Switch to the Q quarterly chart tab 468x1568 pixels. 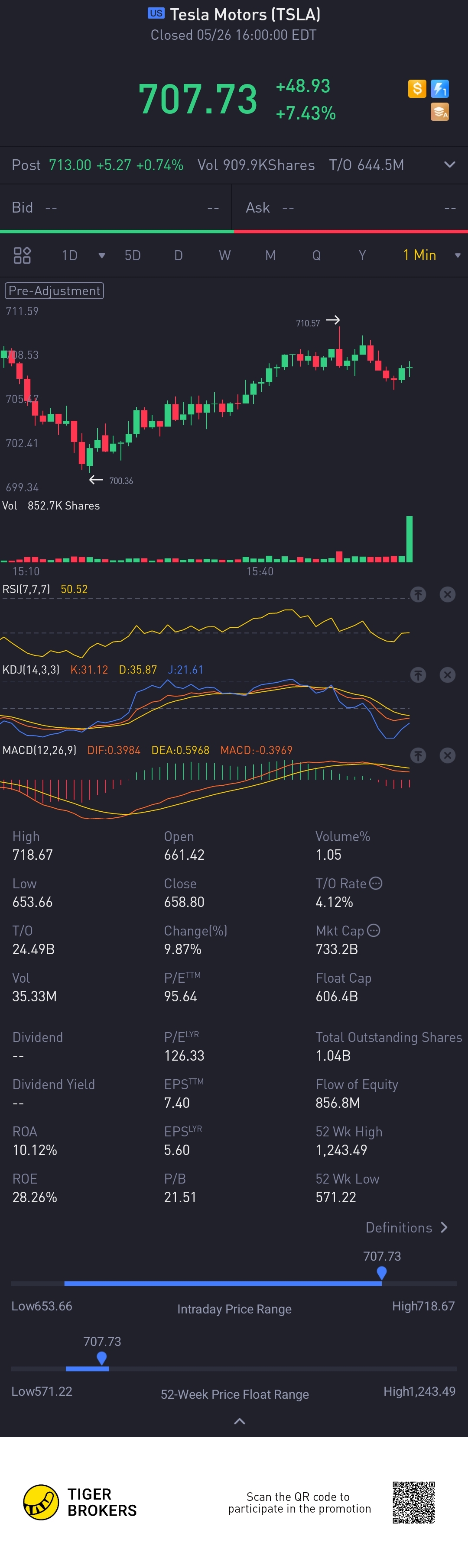316,255
